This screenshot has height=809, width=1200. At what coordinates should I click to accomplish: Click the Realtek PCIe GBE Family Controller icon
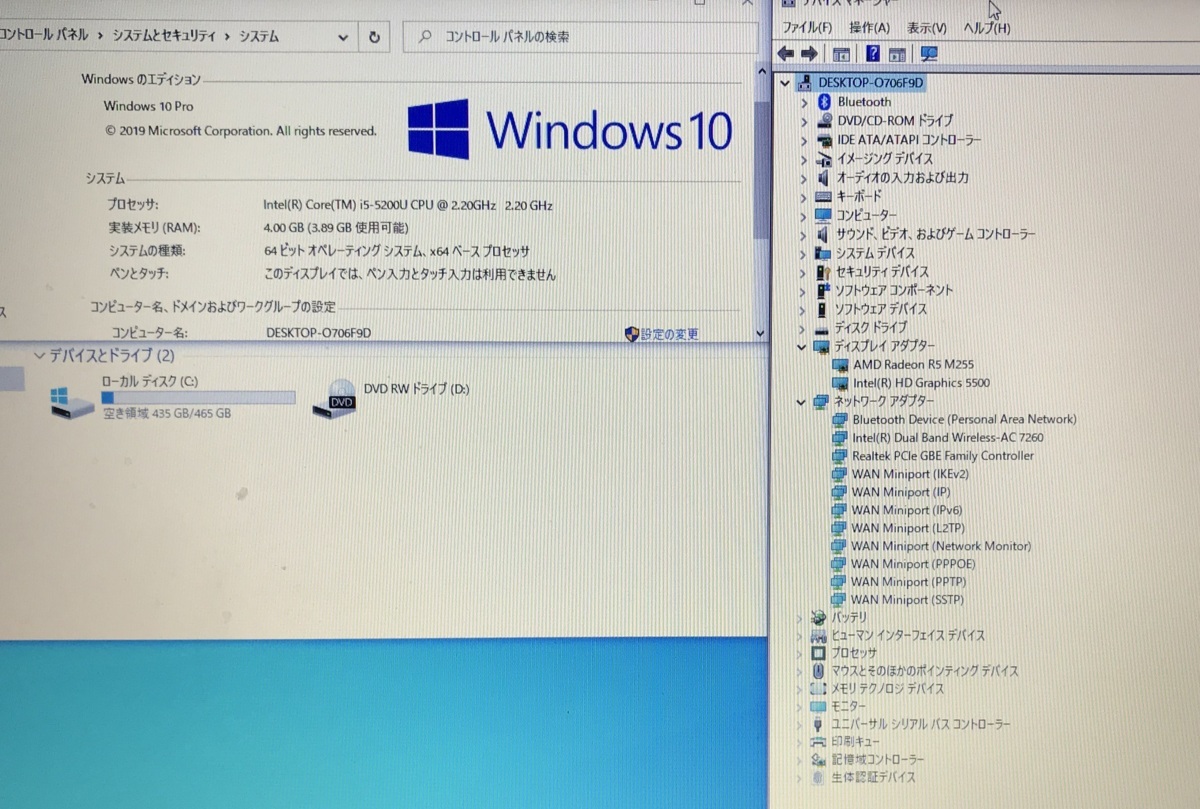840,456
